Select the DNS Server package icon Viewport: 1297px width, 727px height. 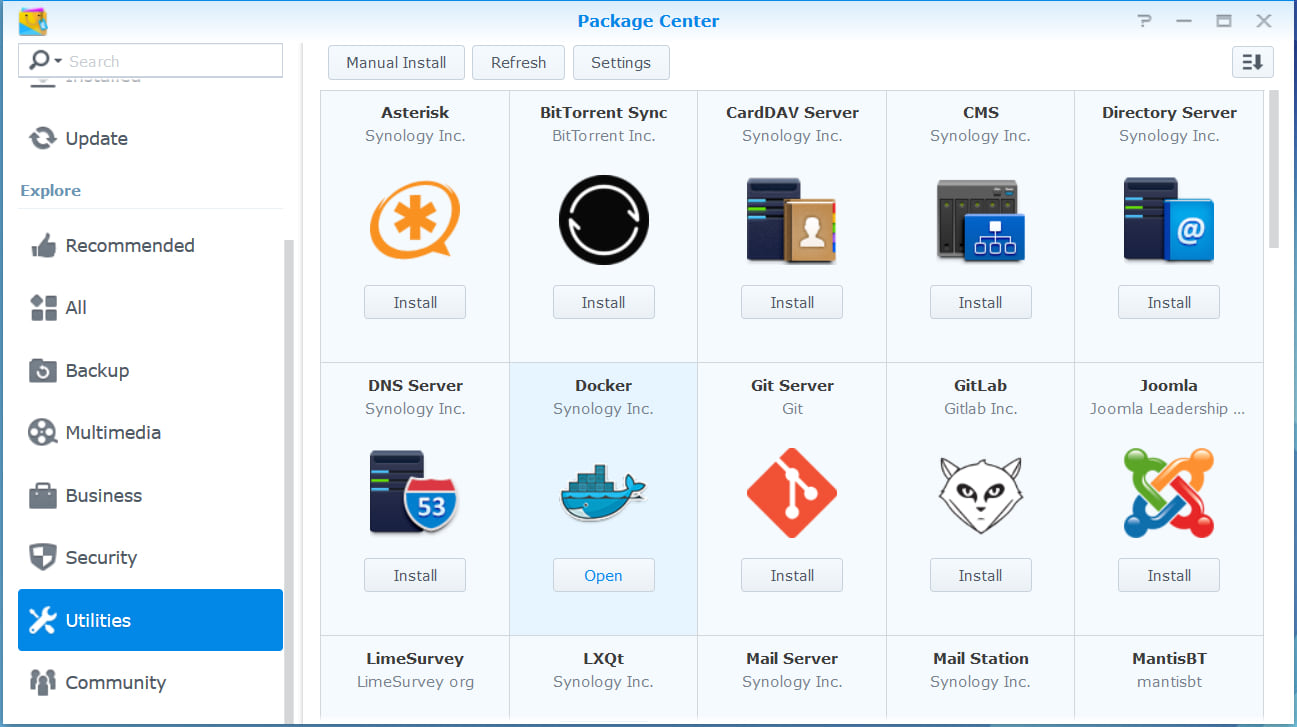415,491
